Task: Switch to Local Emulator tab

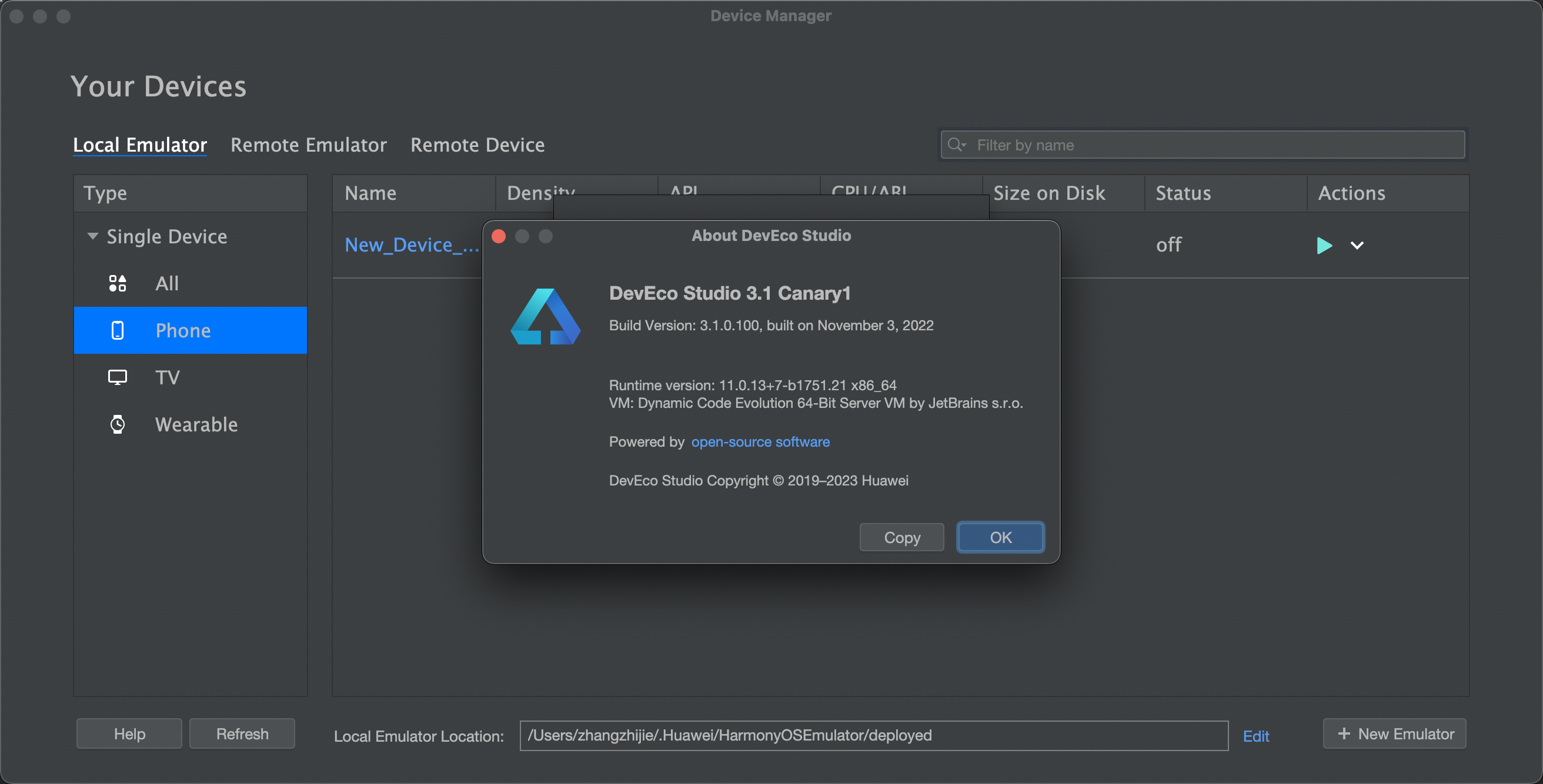Action: click(140, 145)
